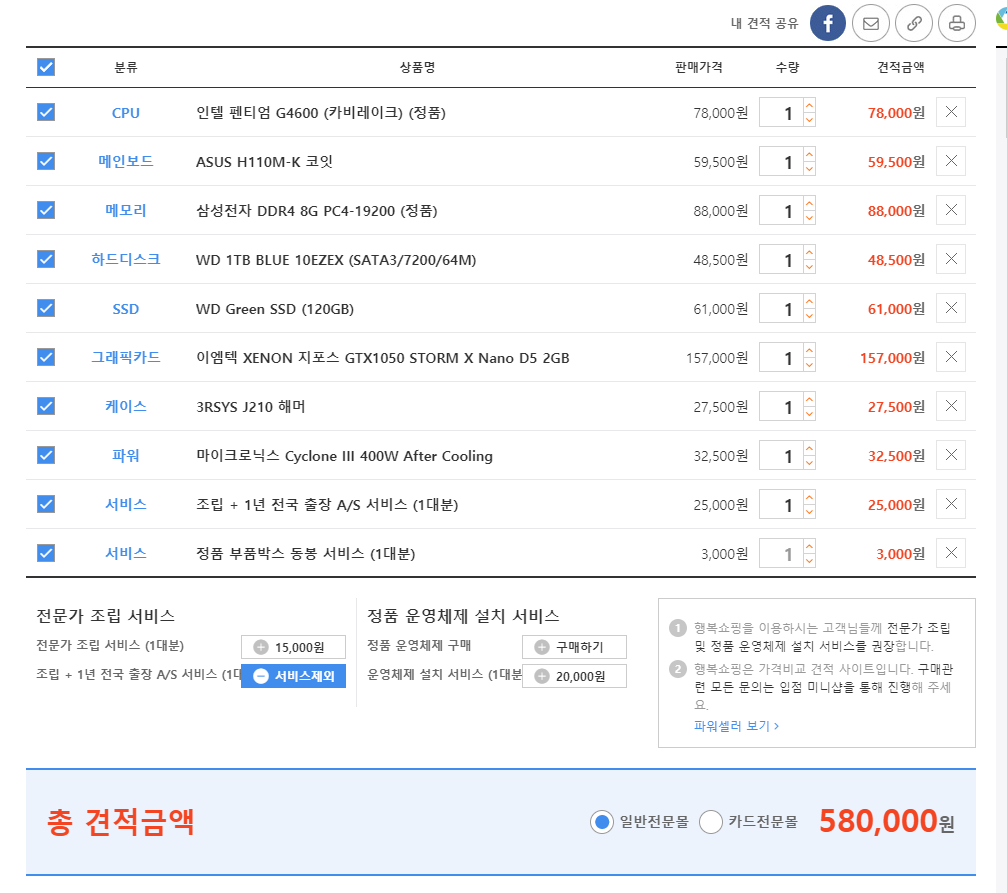Screen dimensions: 1007x893
Task: Remove the 그래픽카드 row with X
Action: [951, 357]
